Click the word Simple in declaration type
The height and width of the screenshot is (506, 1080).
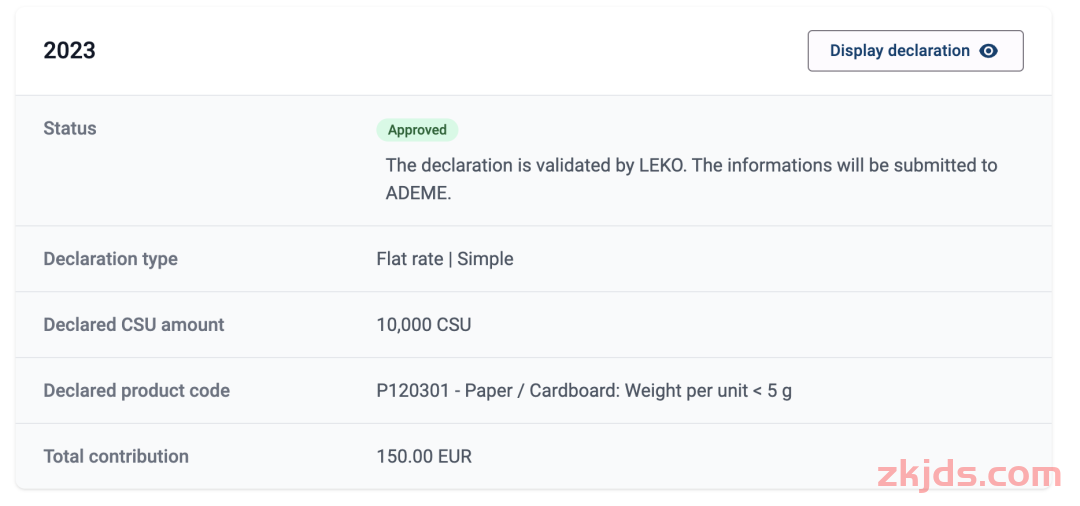click(485, 259)
